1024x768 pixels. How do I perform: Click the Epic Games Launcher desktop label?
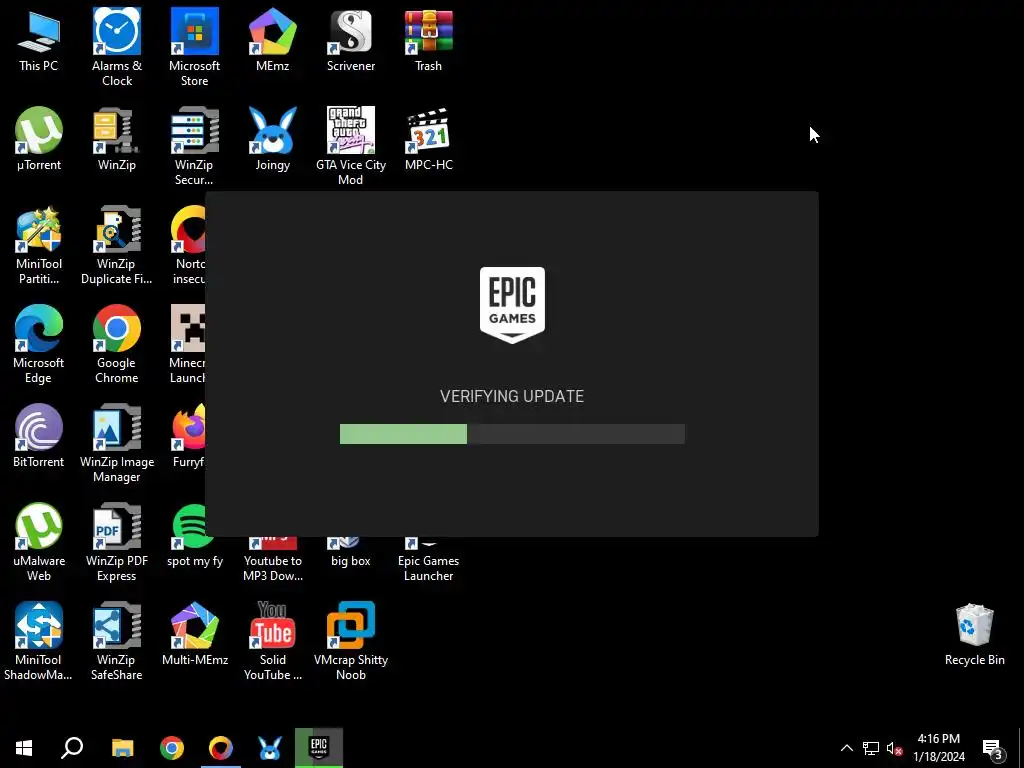point(428,568)
